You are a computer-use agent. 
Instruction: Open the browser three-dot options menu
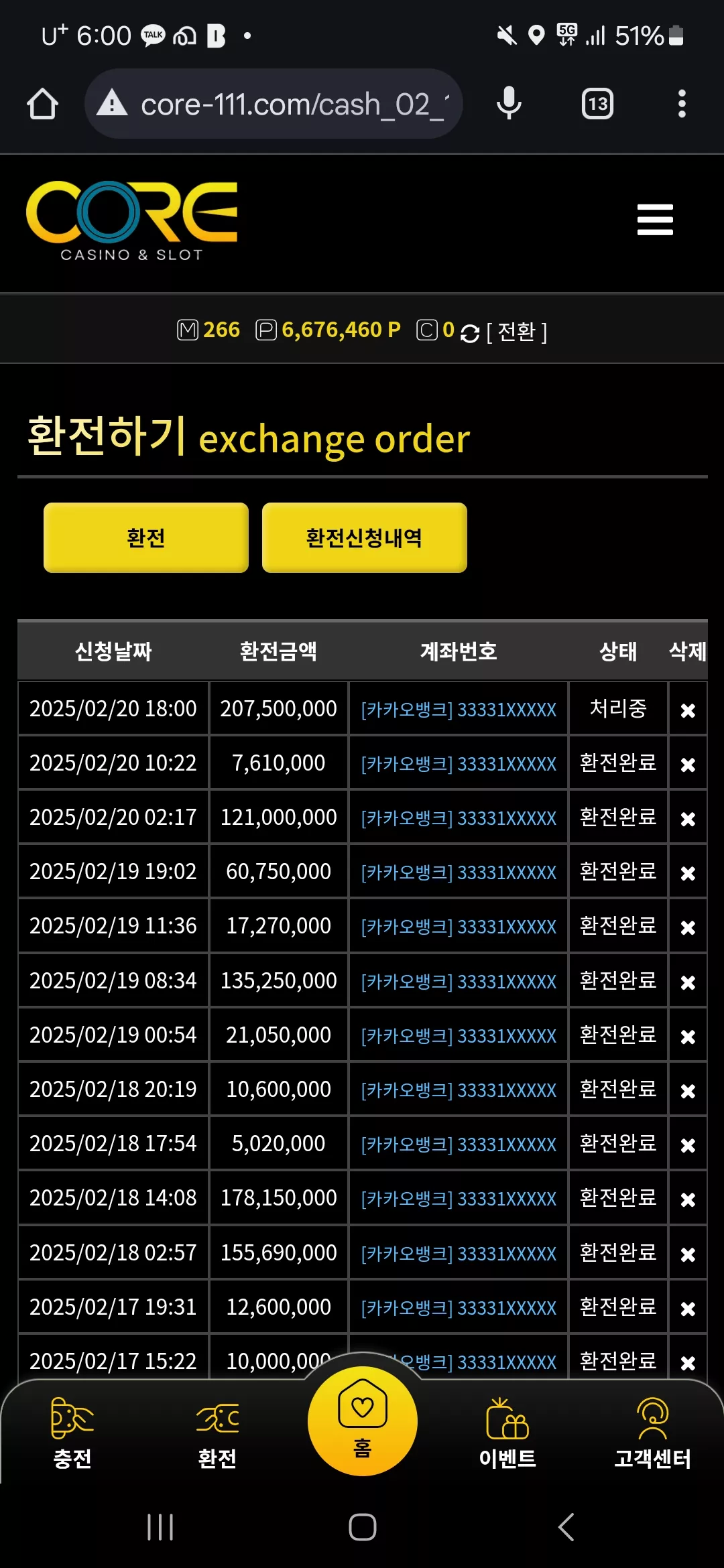[x=682, y=104]
